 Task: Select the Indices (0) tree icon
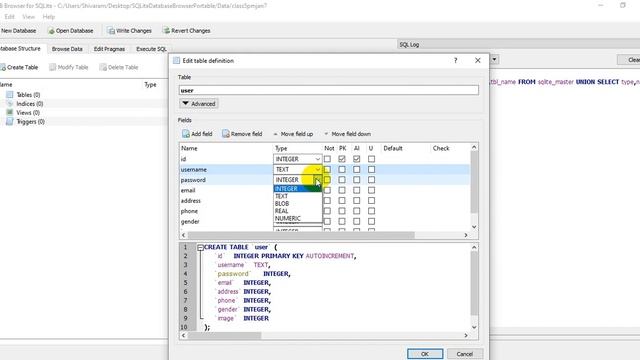(x=10, y=104)
